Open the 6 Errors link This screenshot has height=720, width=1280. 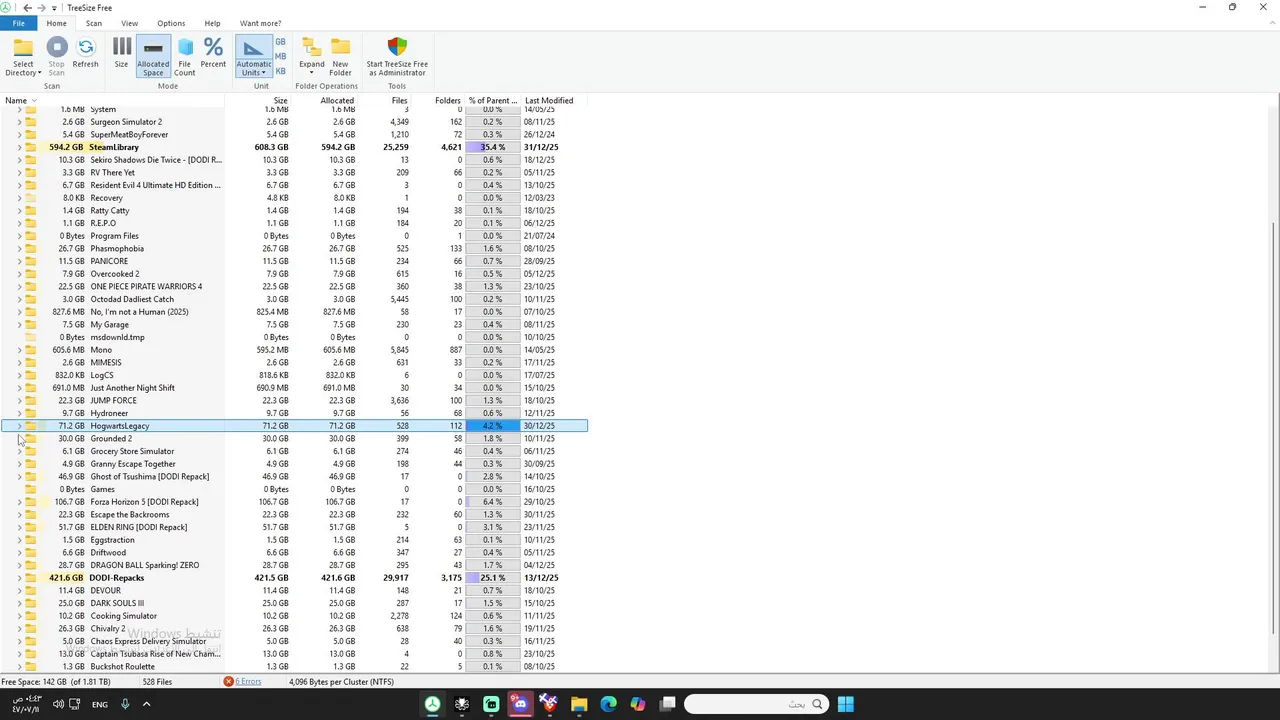click(x=248, y=682)
